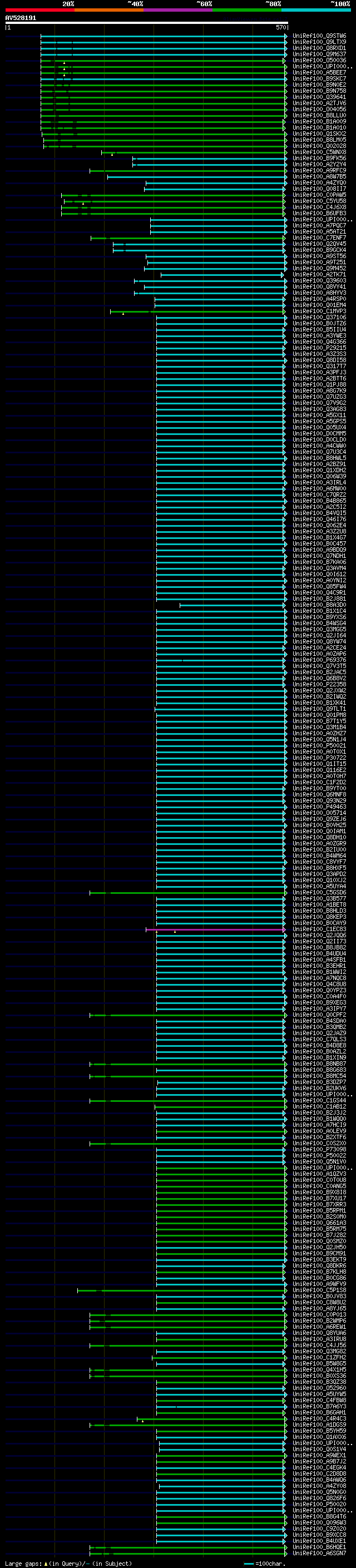This screenshot has width=356, height=1568.
Task: Click the white AV528191 query sequence bar
Action: [147, 23]
